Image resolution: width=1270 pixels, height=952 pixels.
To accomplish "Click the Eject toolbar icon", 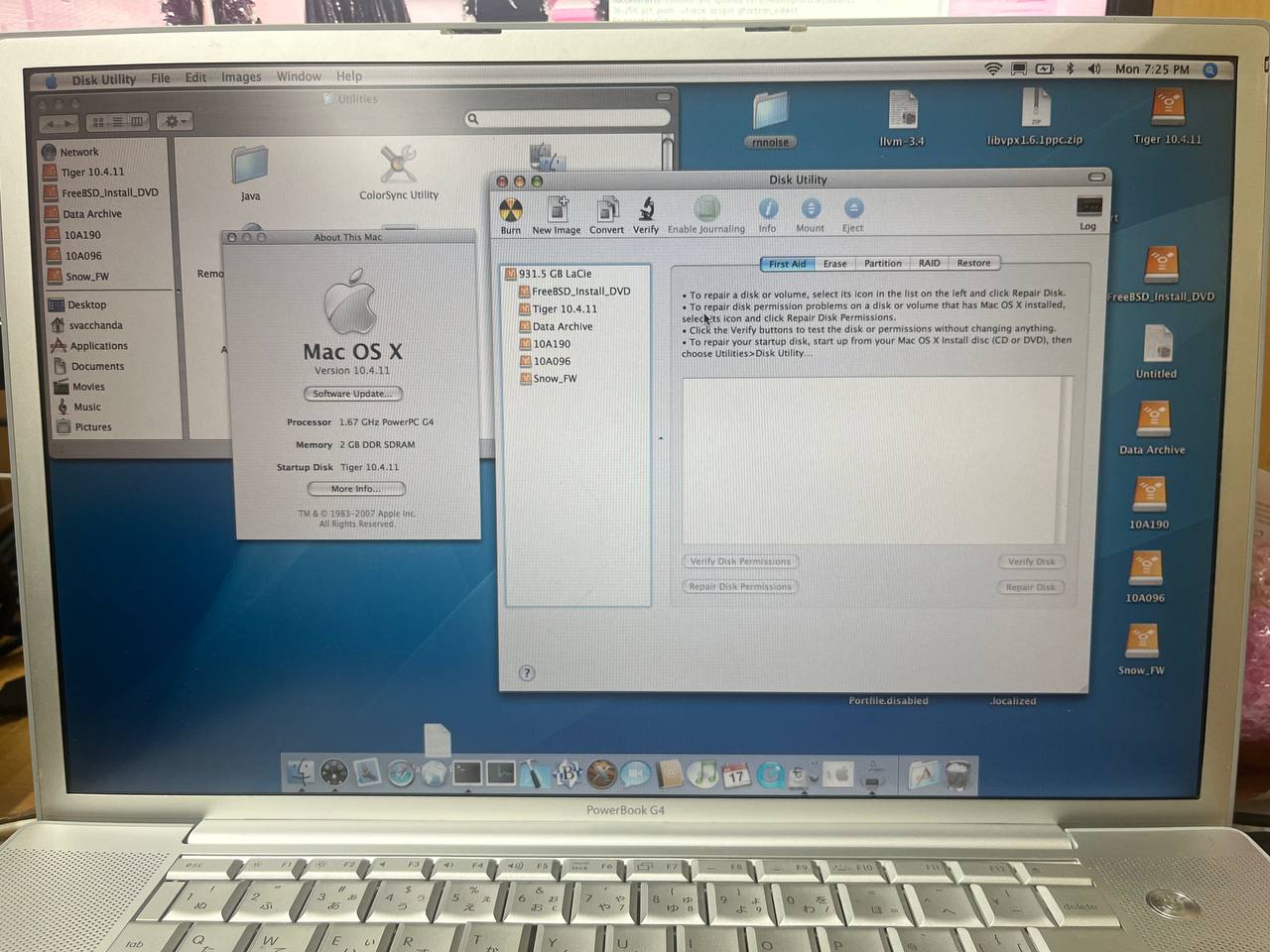I will point(853,208).
